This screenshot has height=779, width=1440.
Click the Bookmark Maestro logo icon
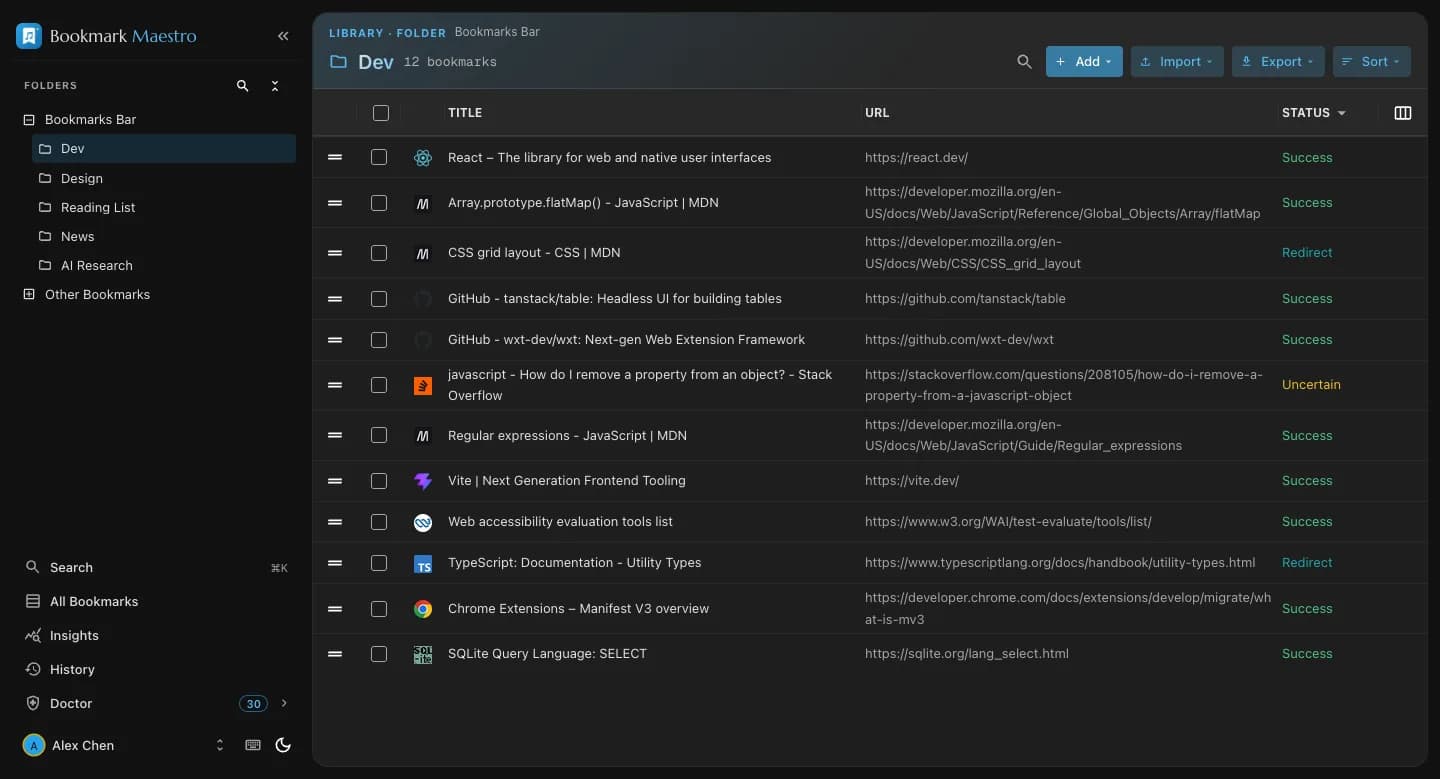coord(29,36)
